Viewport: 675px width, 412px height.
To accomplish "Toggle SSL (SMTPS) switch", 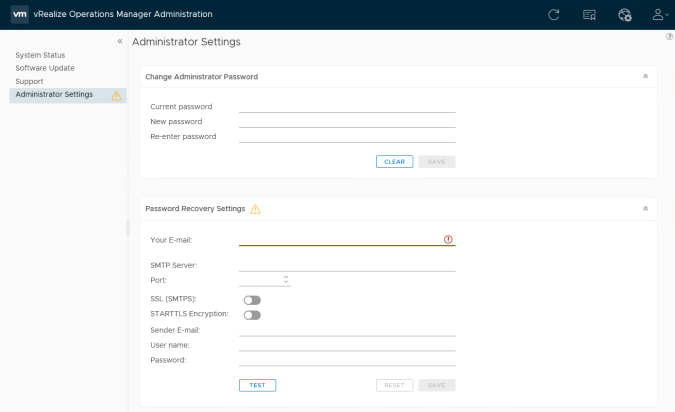I will click(x=252, y=300).
